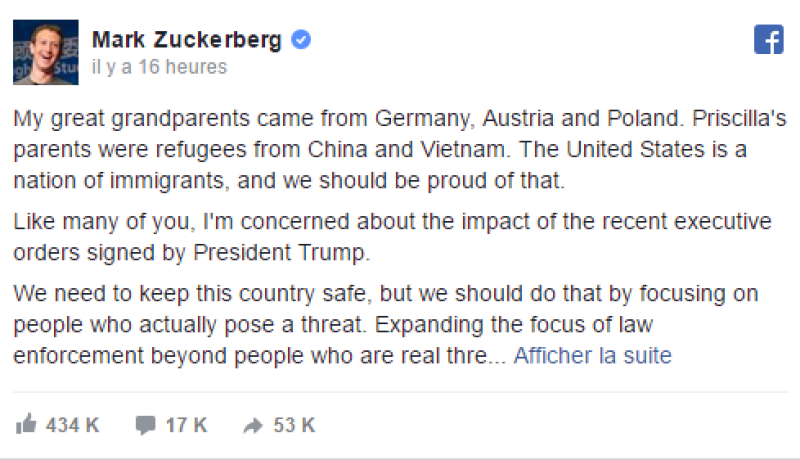Click the paragraph about keeping country safe

[386, 325]
